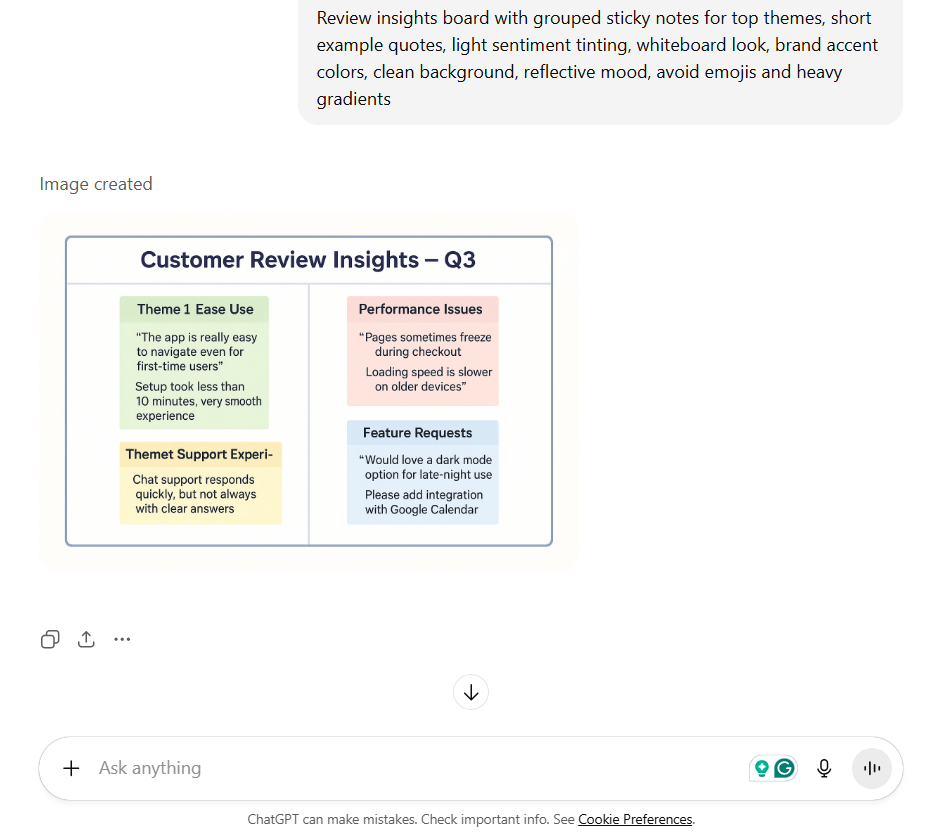Click the Customer Review Insights – Q3 title
This screenshot has height=832, width=930.
(x=308, y=260)
